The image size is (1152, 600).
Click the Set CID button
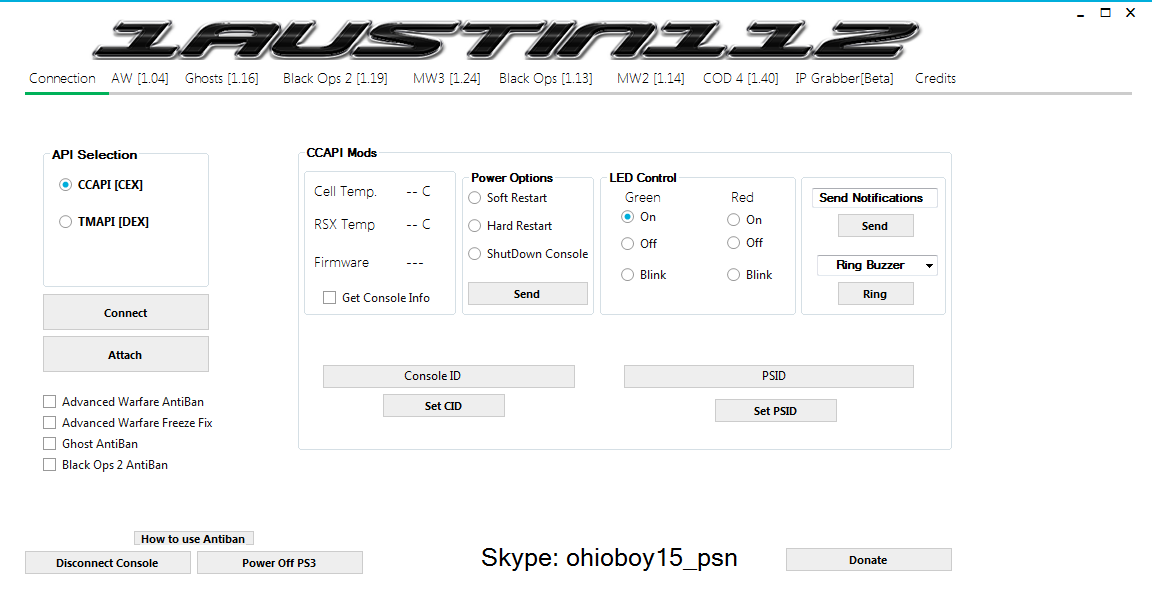tap(443, 406)
